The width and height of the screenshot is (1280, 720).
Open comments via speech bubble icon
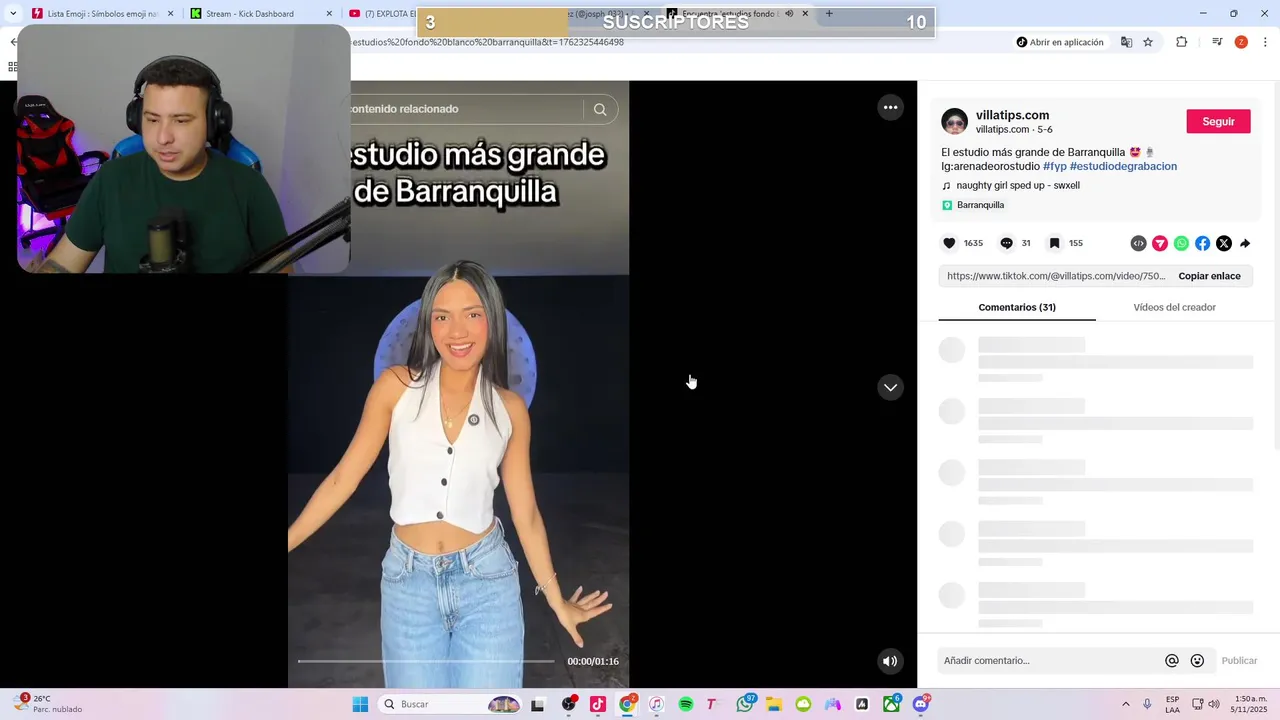coord(1006,243)
